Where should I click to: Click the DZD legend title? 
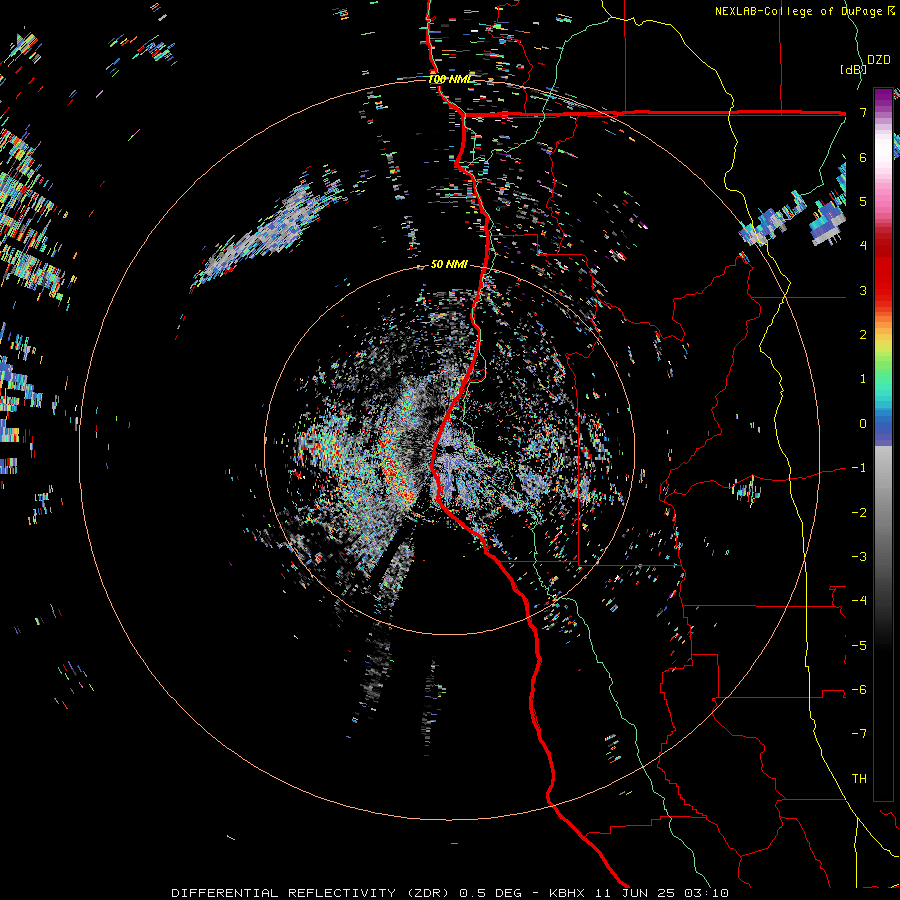click(x=879, y=60)
